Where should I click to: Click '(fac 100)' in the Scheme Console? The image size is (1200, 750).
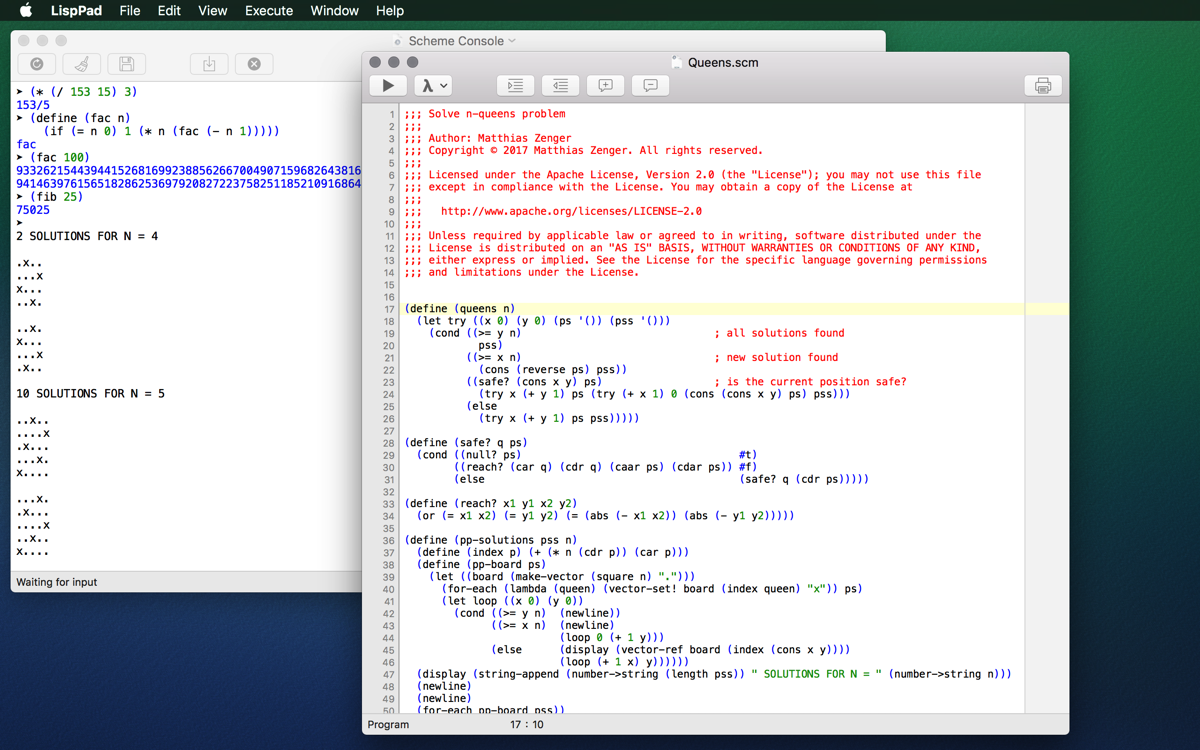[60, 157]
